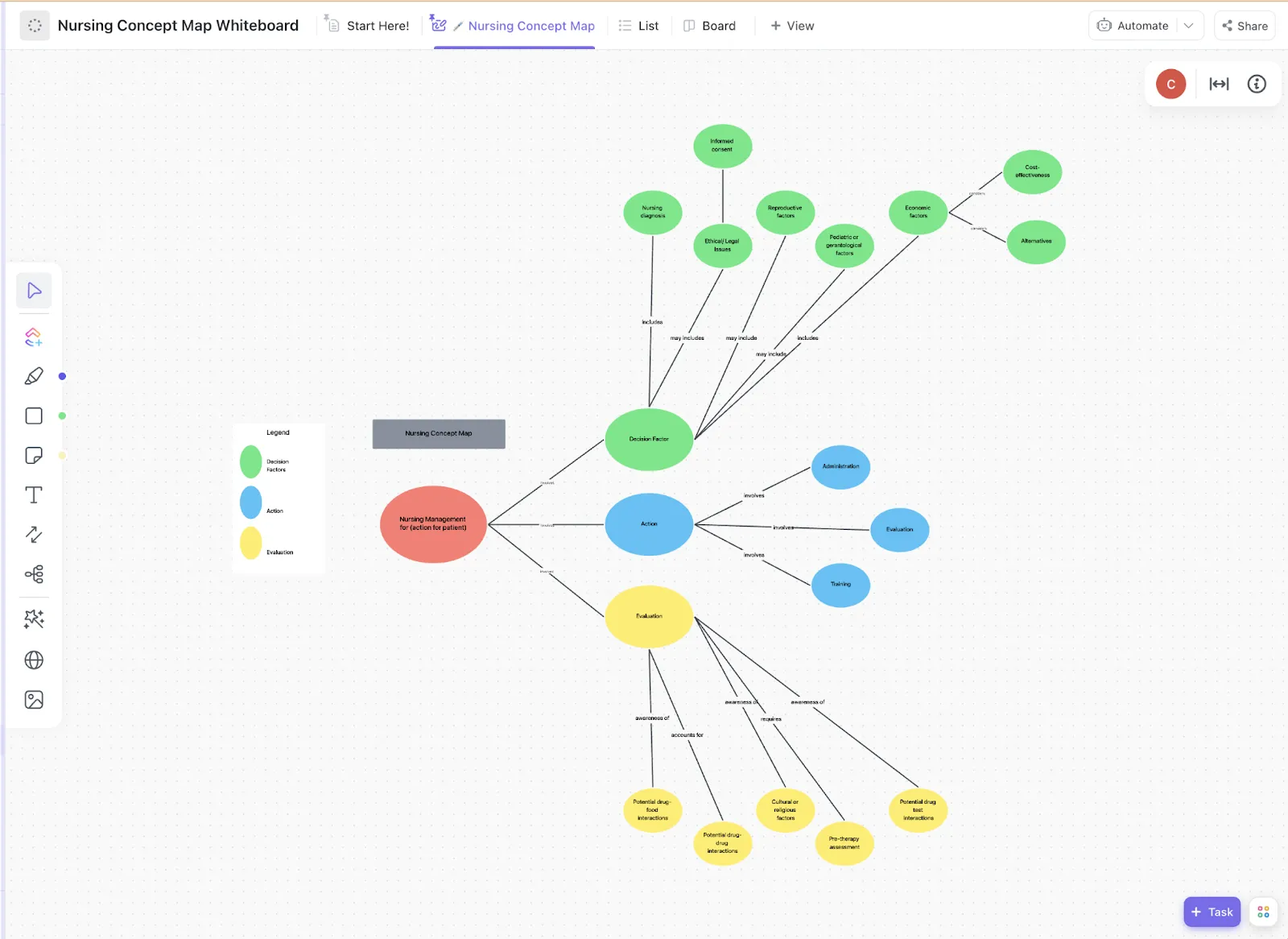
Task: Select the shape rectangle tool
Action: pyautogui.click(x=34, y=416)
